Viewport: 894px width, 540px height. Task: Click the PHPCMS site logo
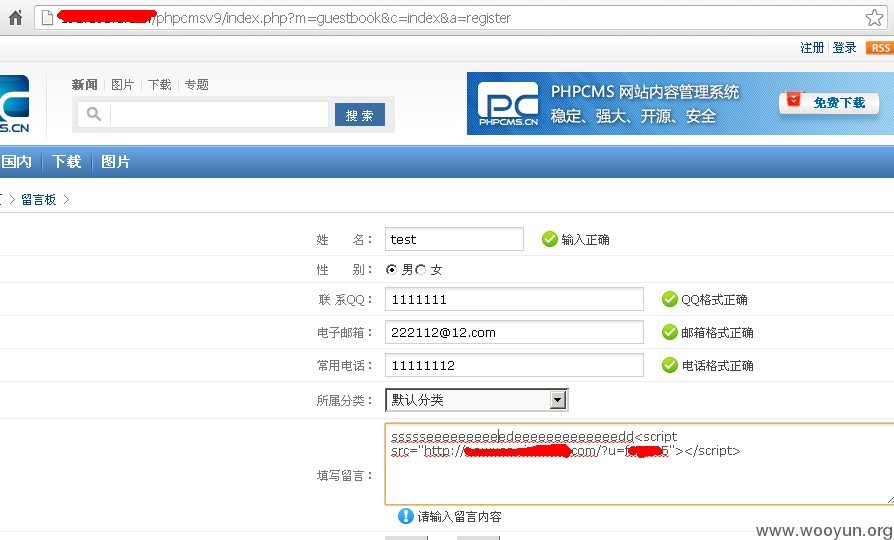[x=14, y=104]
